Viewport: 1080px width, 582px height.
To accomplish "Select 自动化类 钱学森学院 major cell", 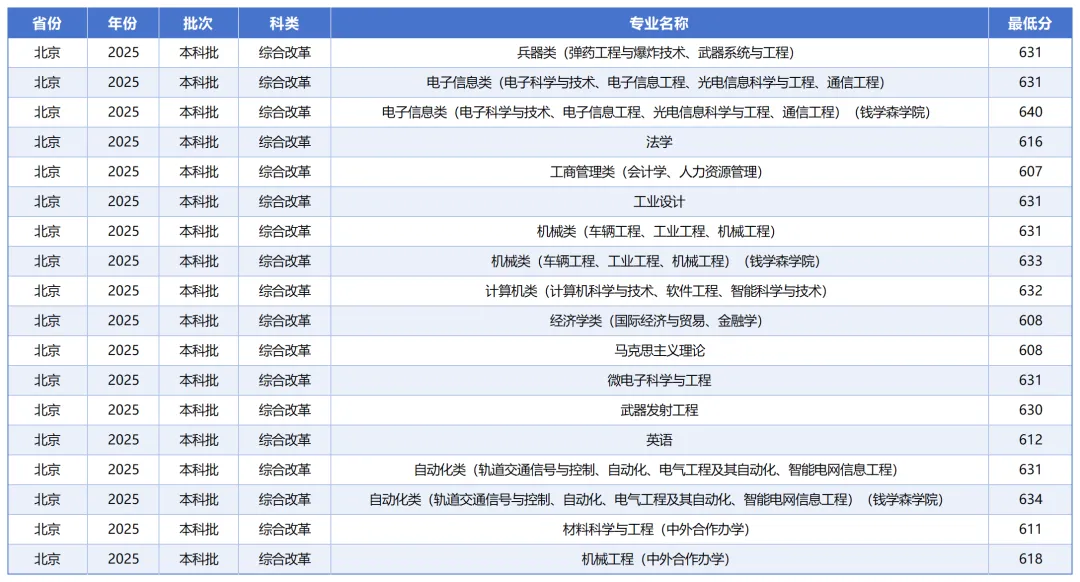I will pos(659,499).
